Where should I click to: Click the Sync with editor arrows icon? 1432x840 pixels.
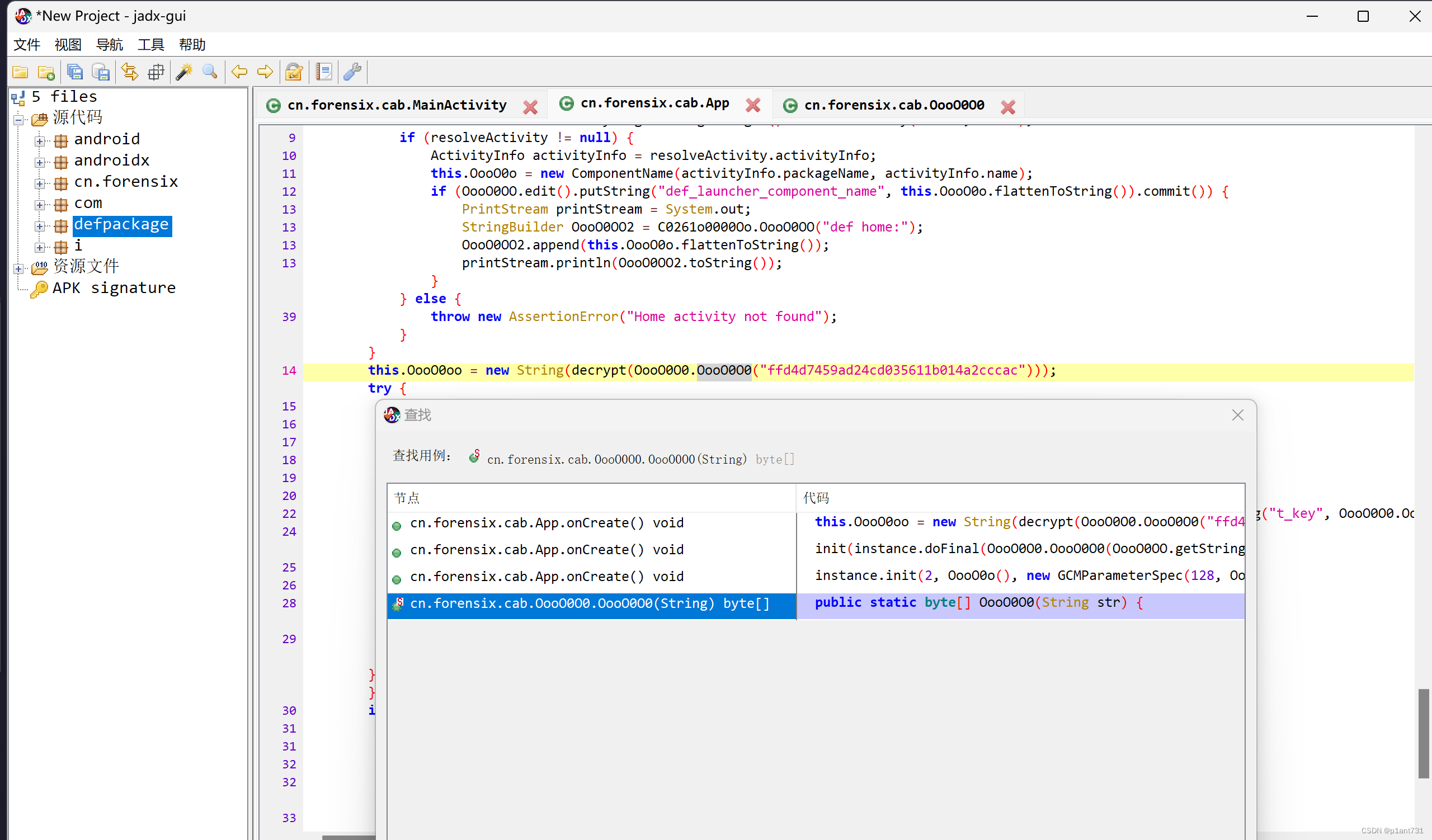(x=130, y=72)
